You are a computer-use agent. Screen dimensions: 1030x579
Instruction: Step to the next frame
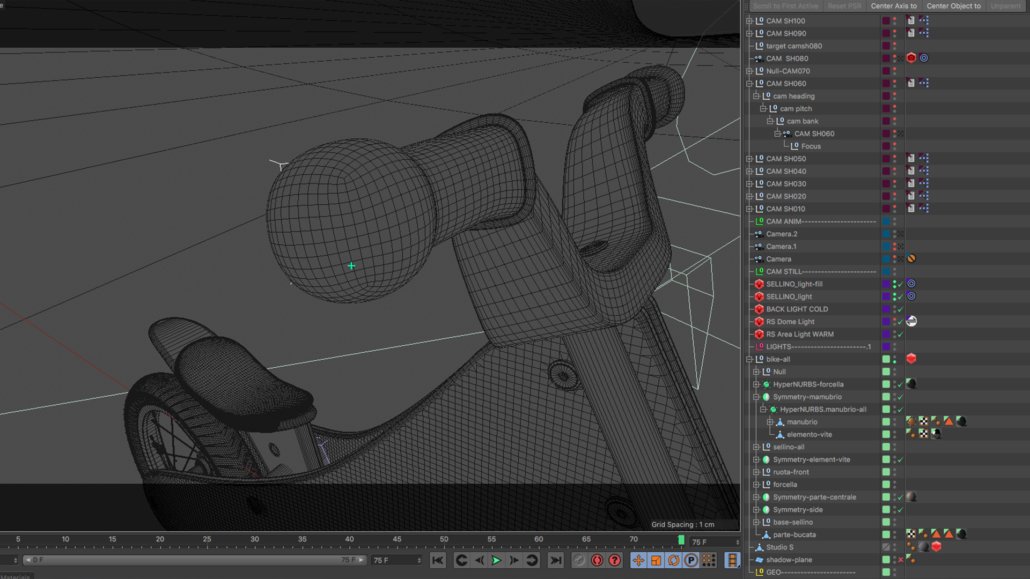tap(514, 560)
